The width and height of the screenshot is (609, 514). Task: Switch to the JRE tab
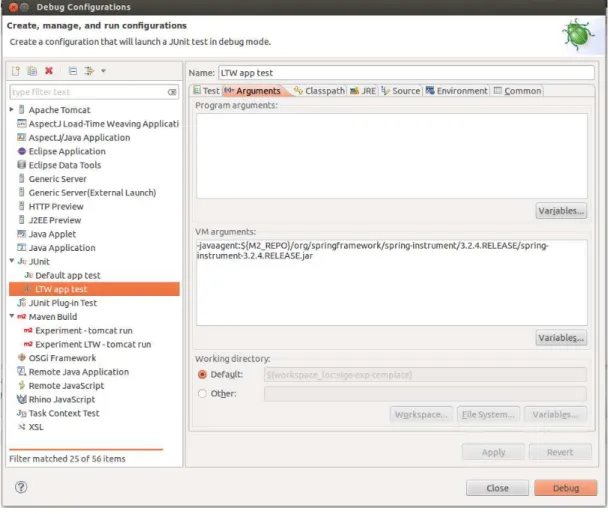[x=363, y=91]
